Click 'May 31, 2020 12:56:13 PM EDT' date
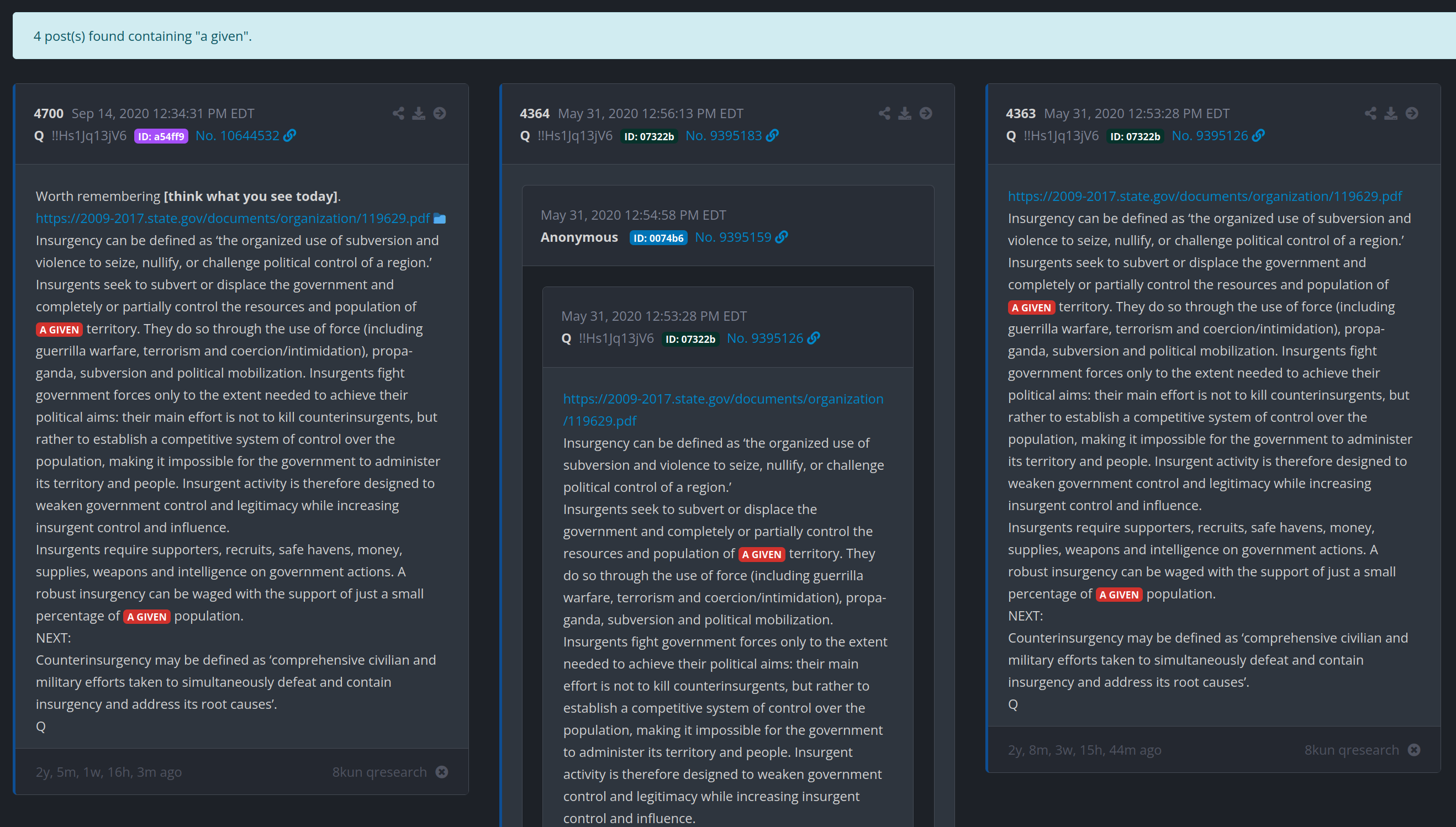The width and height of the screenshot is (1456, 827). [x=651, y=114]
